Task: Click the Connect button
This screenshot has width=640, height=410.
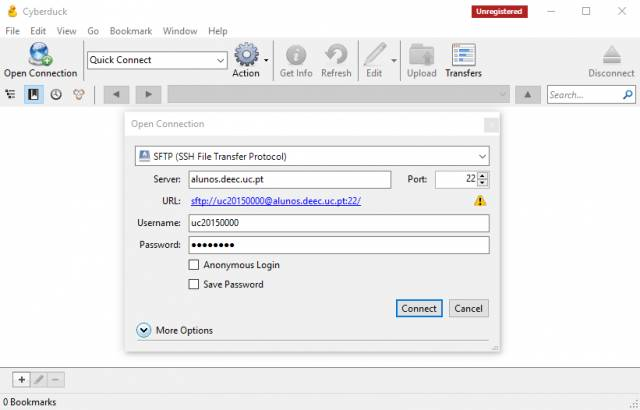Action: tap(419, 308)
